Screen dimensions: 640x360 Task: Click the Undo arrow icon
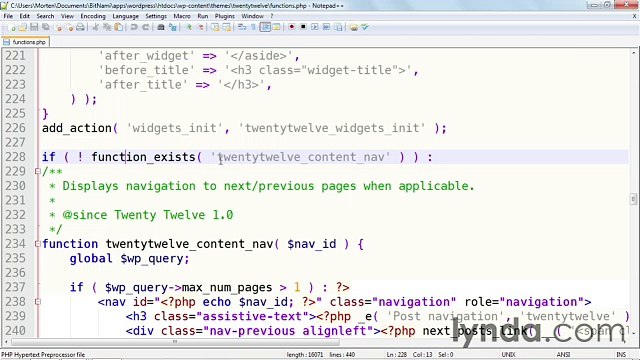pos(134,27)
